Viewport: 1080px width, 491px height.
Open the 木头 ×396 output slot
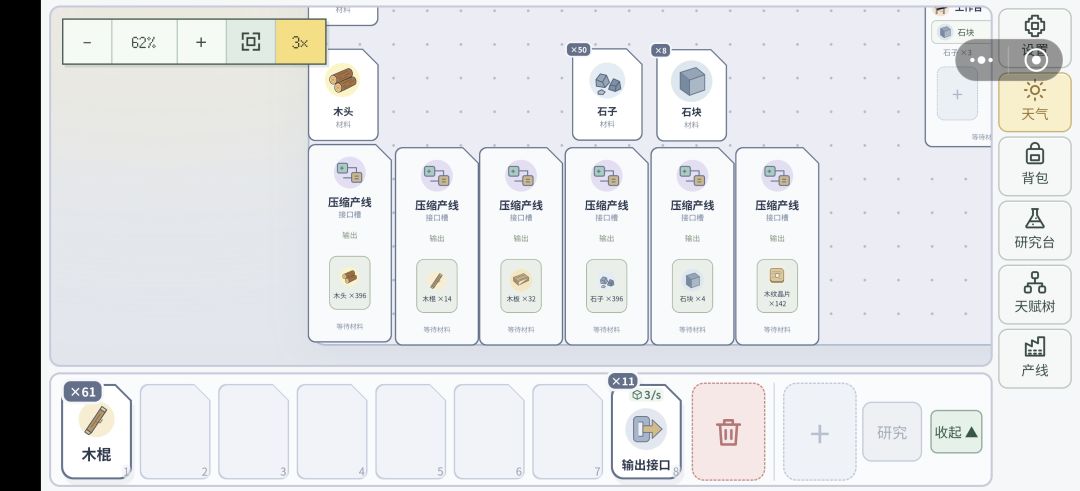[350, 283]
